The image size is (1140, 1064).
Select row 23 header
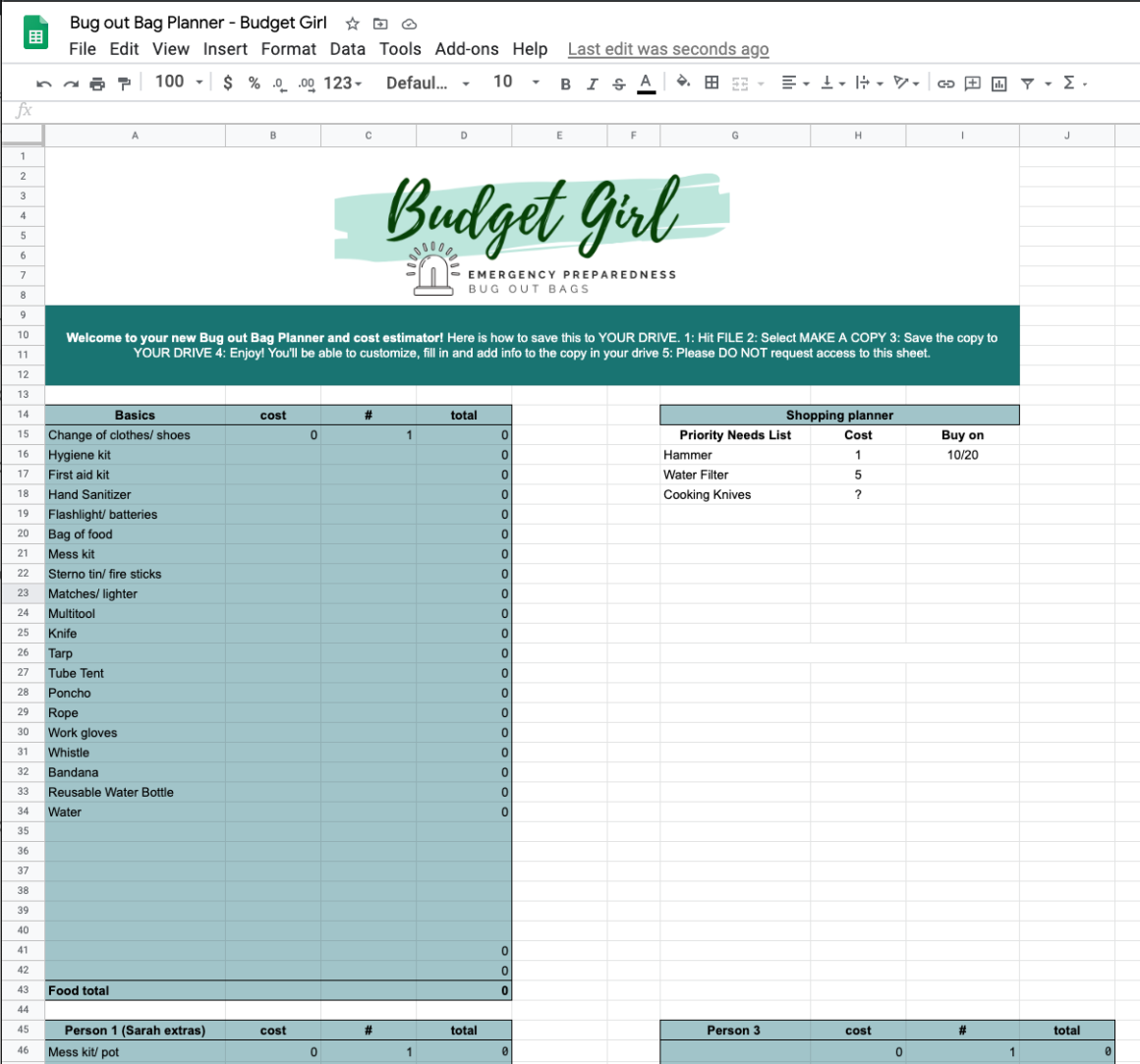click(23, 593)
